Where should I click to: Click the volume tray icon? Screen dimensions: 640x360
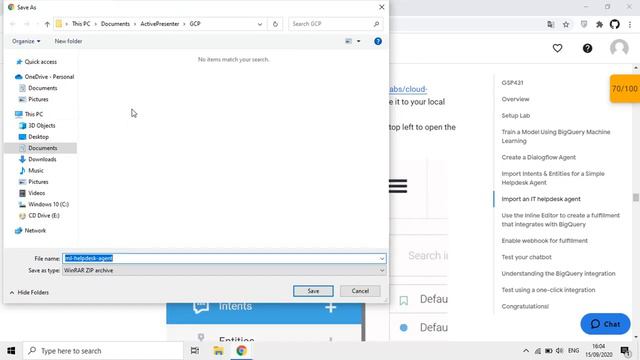pyautogui.click(x=560, y=351)
